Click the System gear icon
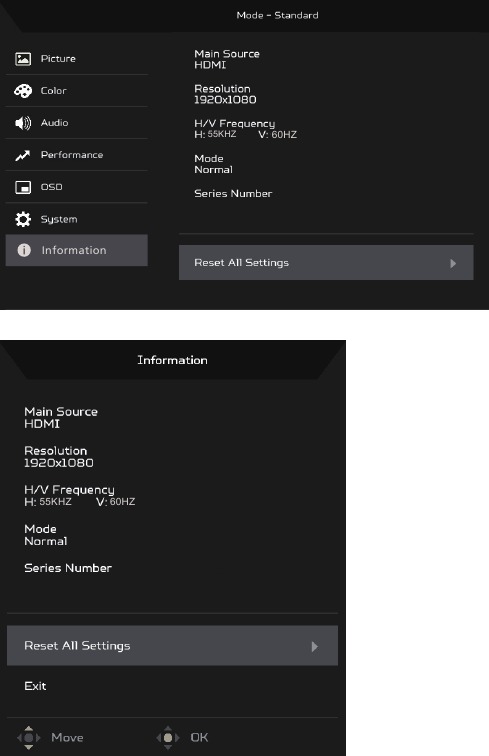Viewport: 489px width, 756px height. coord(23,219)
